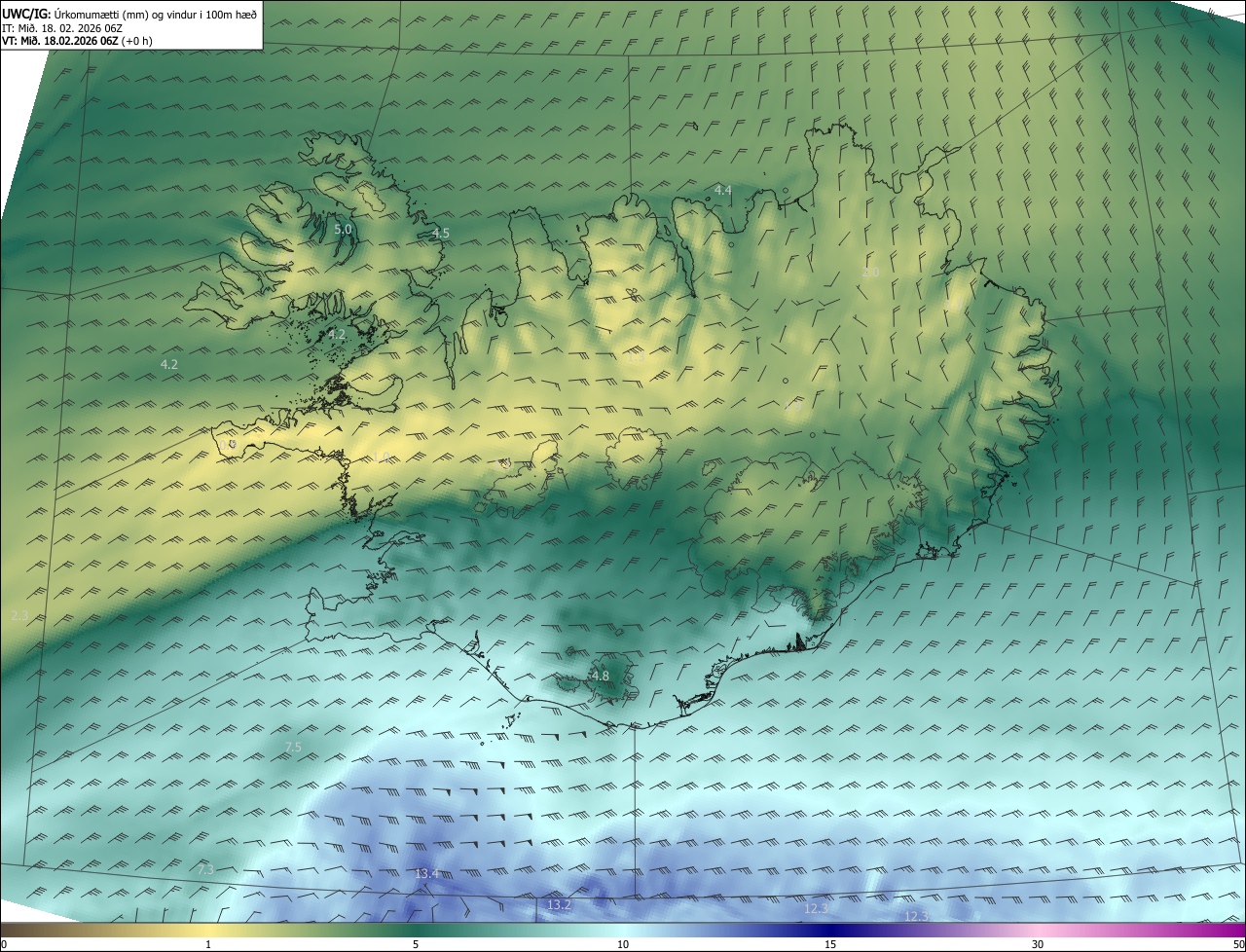Image resolution: width=1246 pixels, height=952 pixels.
Task: Click the "VT: Mið. 18.02.2026 06Z (+0 h)" line
Action: (77, 41)
